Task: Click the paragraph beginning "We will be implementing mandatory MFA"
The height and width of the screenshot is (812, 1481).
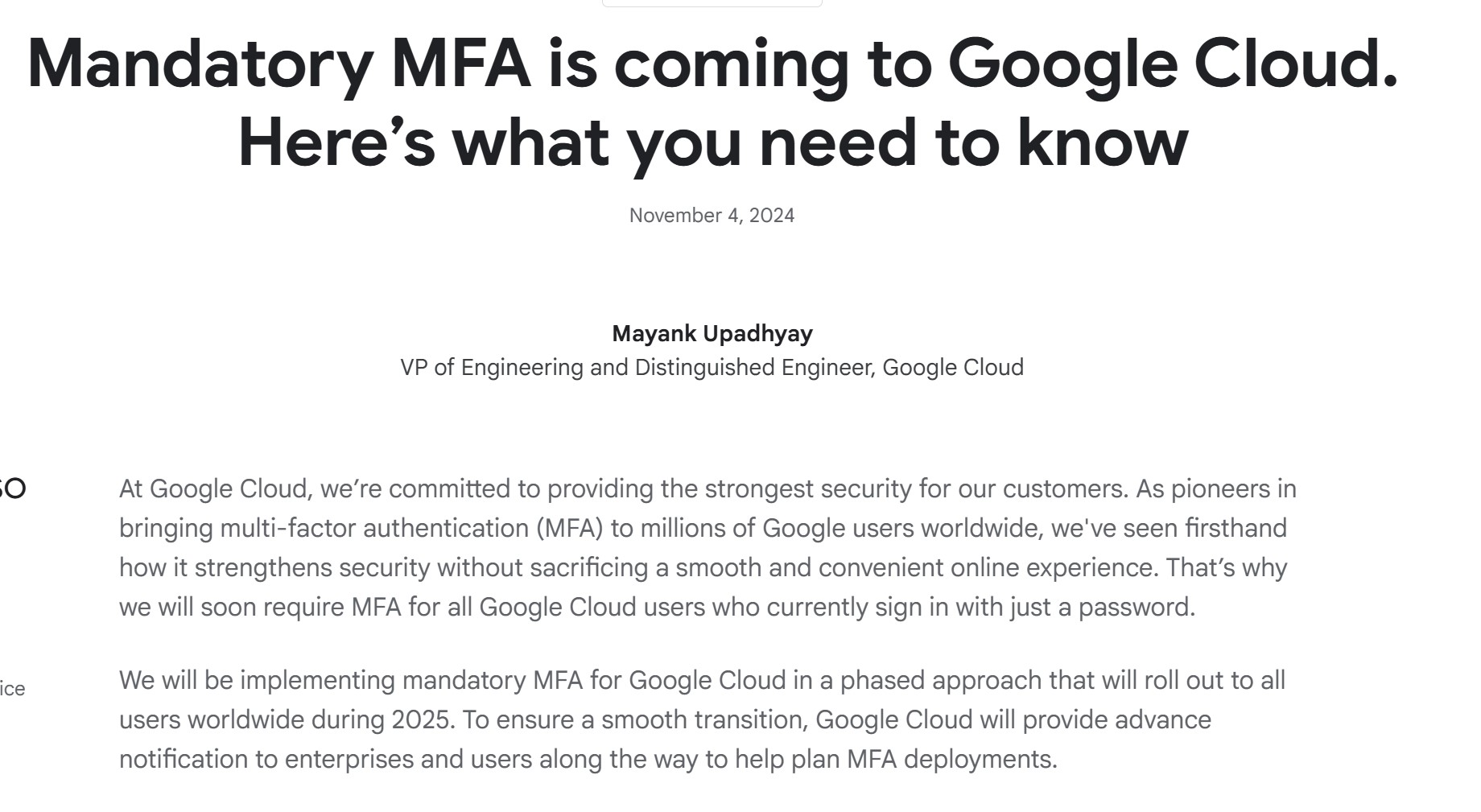Action: click(702, 719)
